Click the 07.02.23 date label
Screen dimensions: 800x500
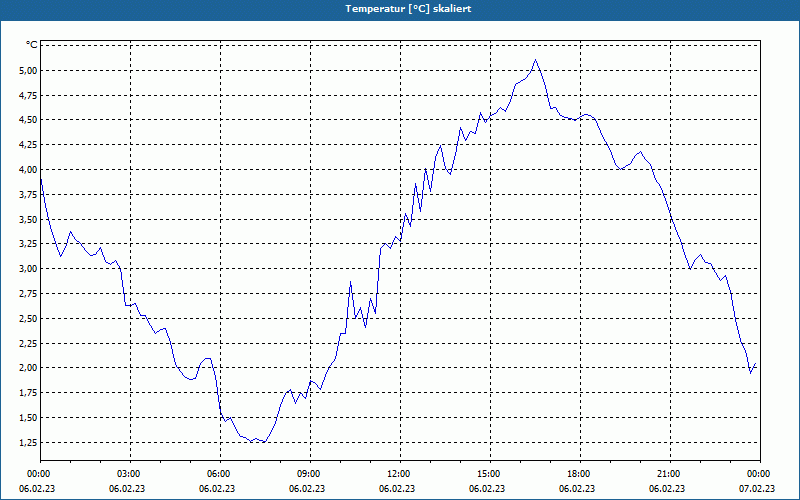[x=757, y=489]
